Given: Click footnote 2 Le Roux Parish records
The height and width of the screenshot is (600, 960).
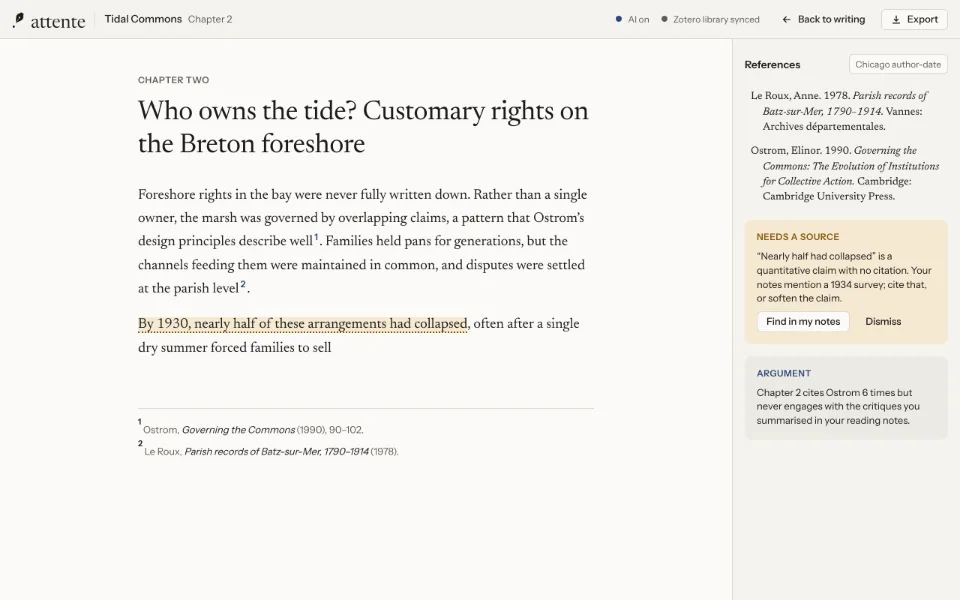Looking at the screenshot, I should [x=268, y=451].
